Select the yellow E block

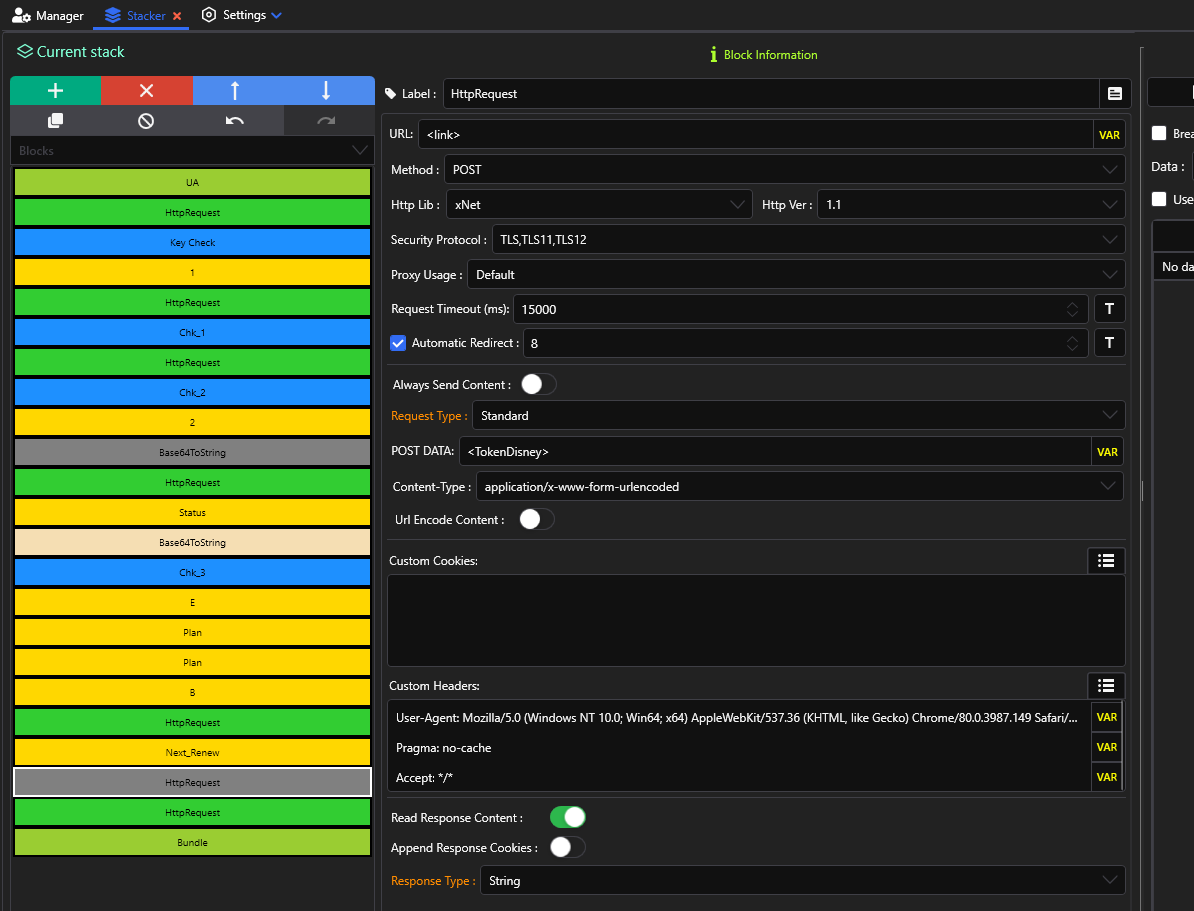pyautogui.click(x=193, y=603)
